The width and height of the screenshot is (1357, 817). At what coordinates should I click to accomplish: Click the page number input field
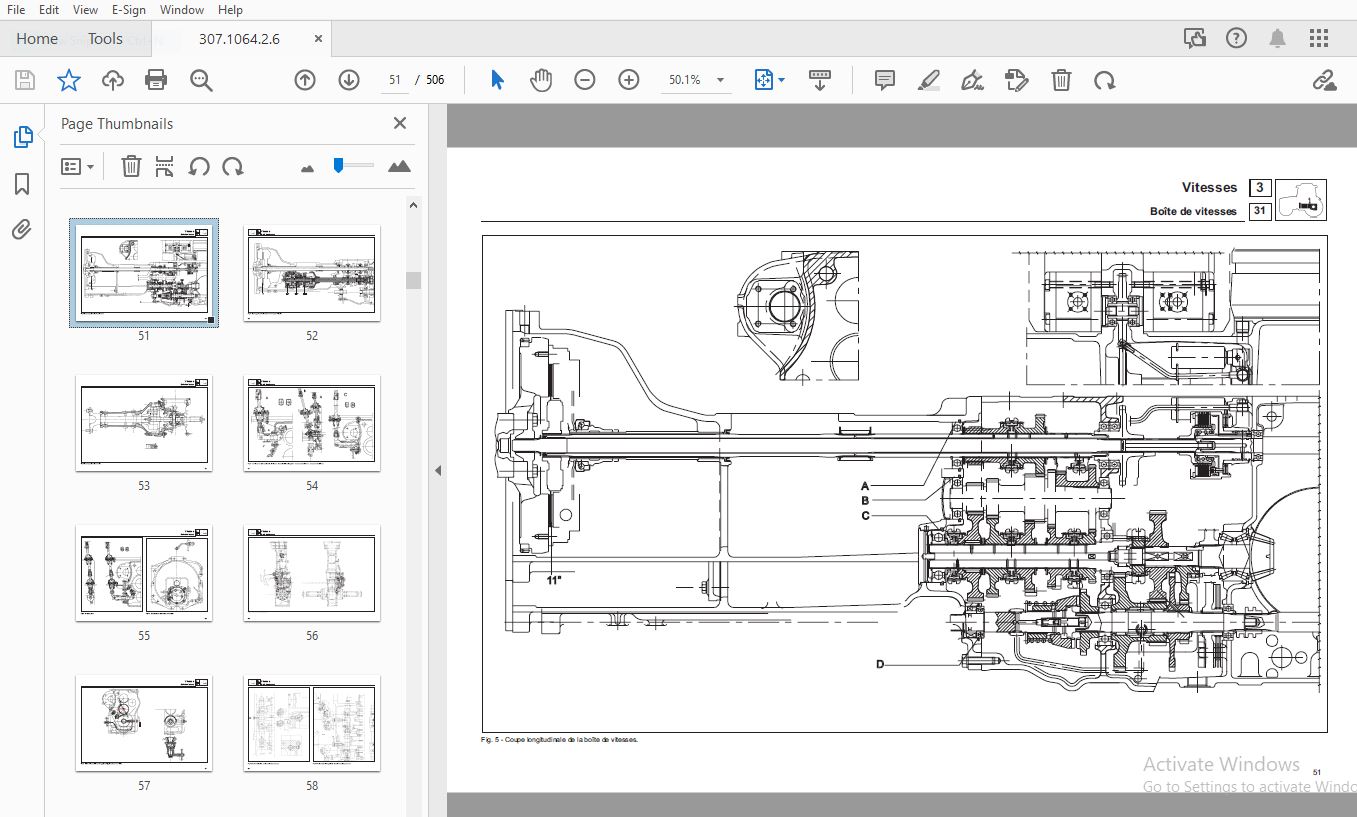[395, 80]
